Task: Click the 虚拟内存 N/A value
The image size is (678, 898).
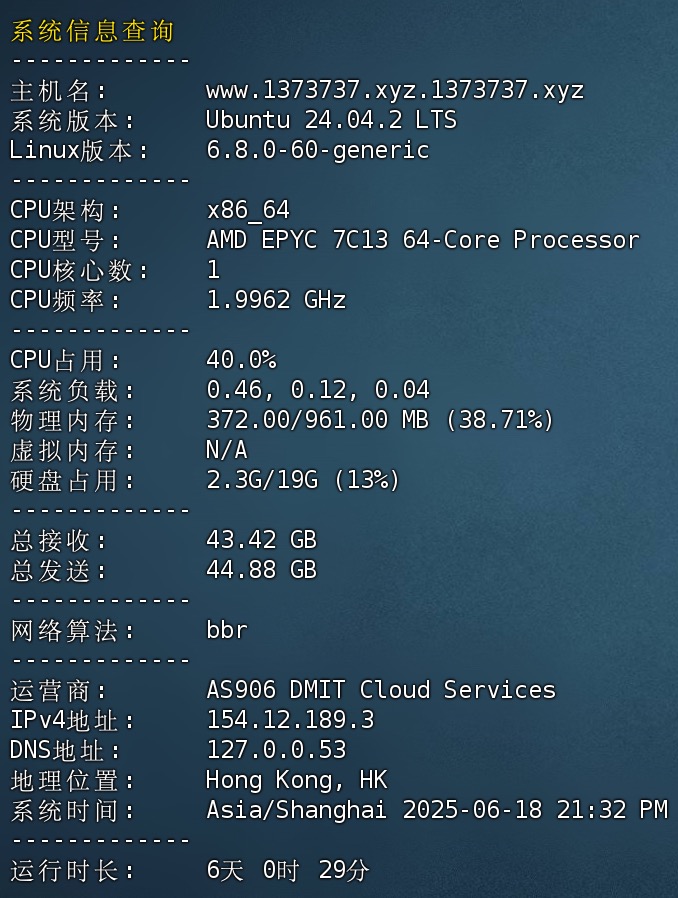Action: [x=227, y=450]
